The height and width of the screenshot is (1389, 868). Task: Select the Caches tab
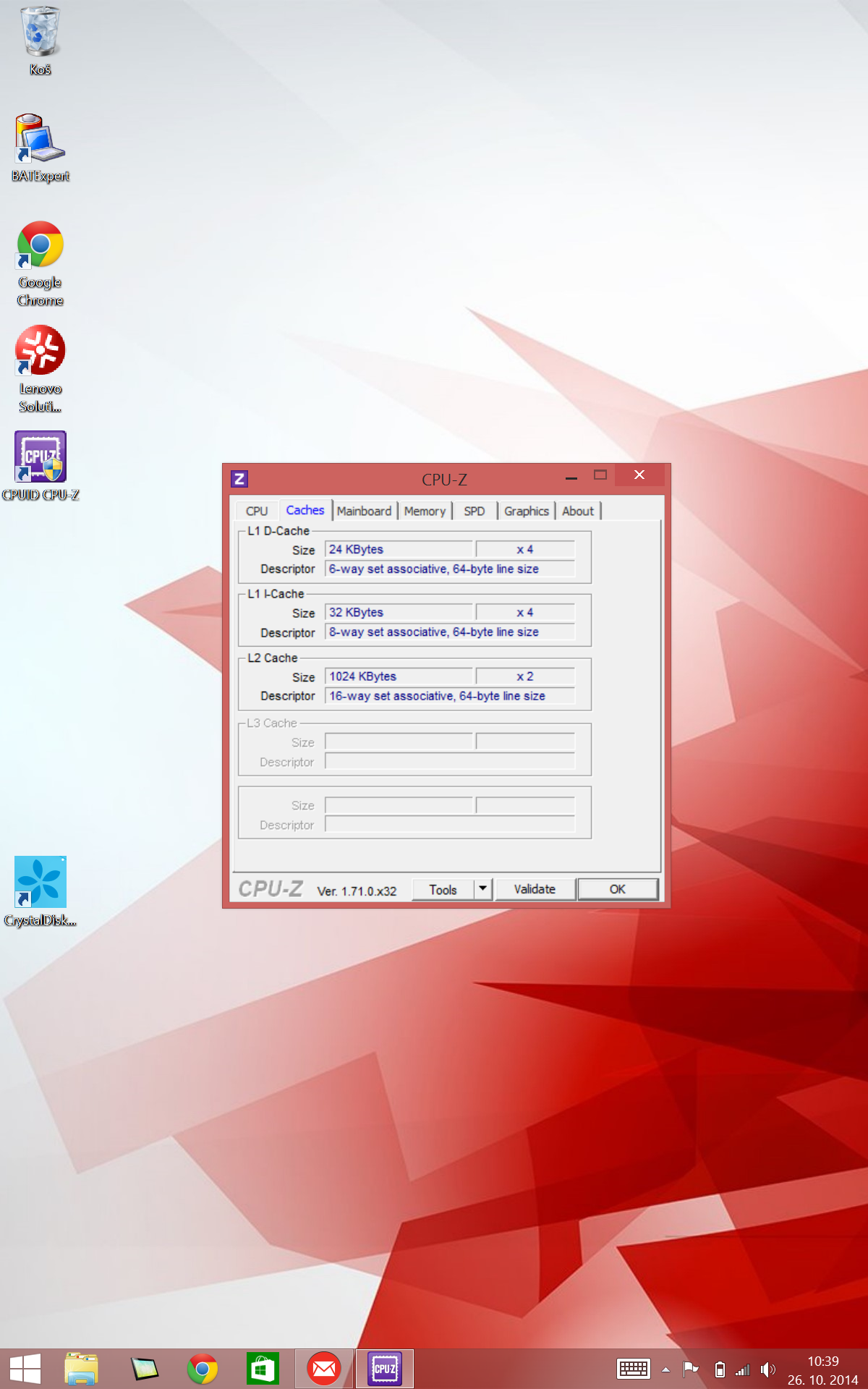305,510
